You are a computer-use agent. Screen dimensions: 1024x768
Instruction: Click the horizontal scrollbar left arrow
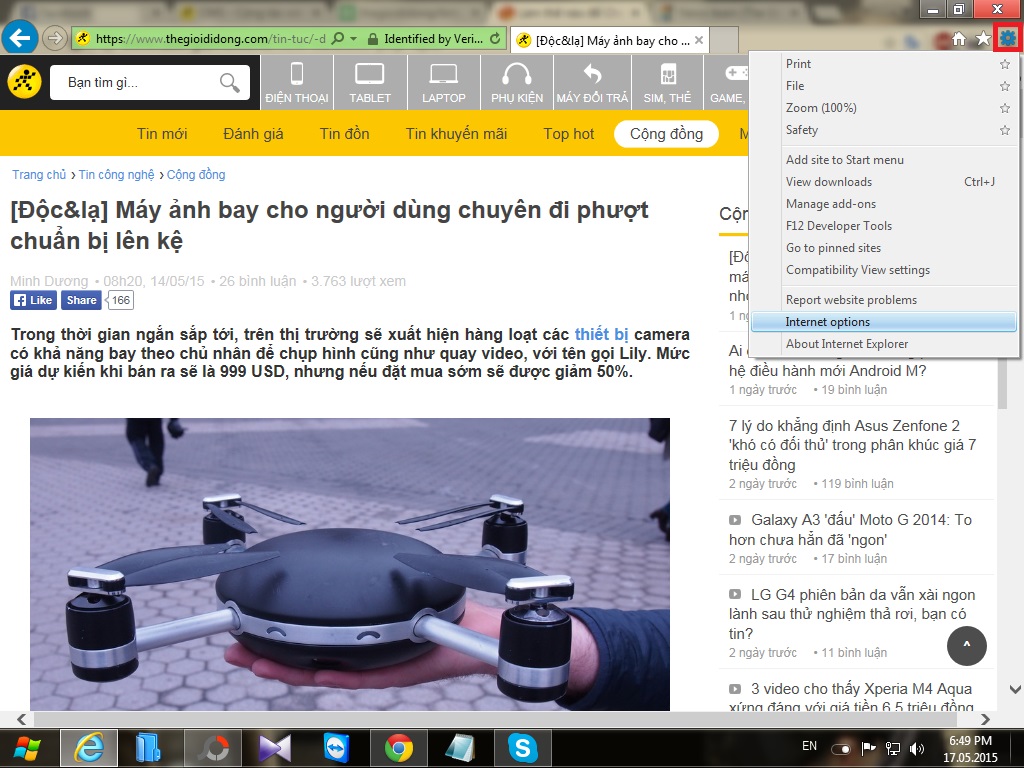tap(22, 719)
